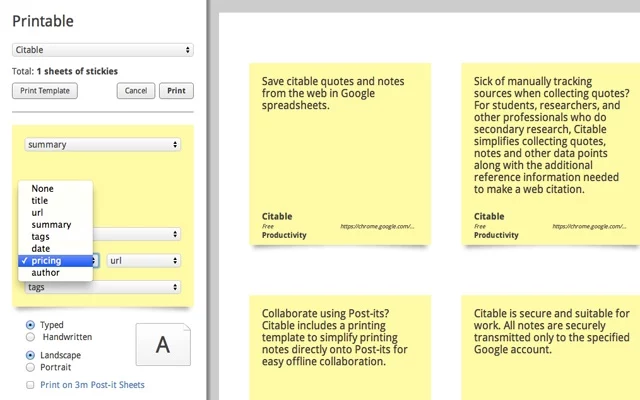640x400 pixels.
Task: Select the Handwritten font style
Action: point(30,337)
